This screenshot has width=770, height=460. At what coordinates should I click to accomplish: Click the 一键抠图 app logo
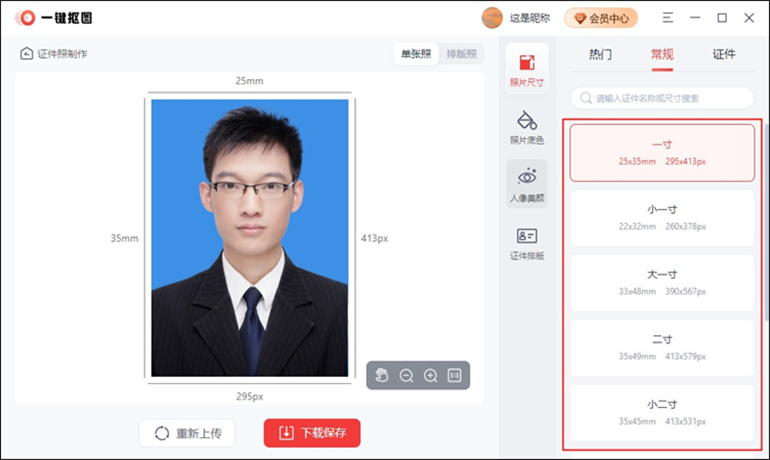(53, 18)
